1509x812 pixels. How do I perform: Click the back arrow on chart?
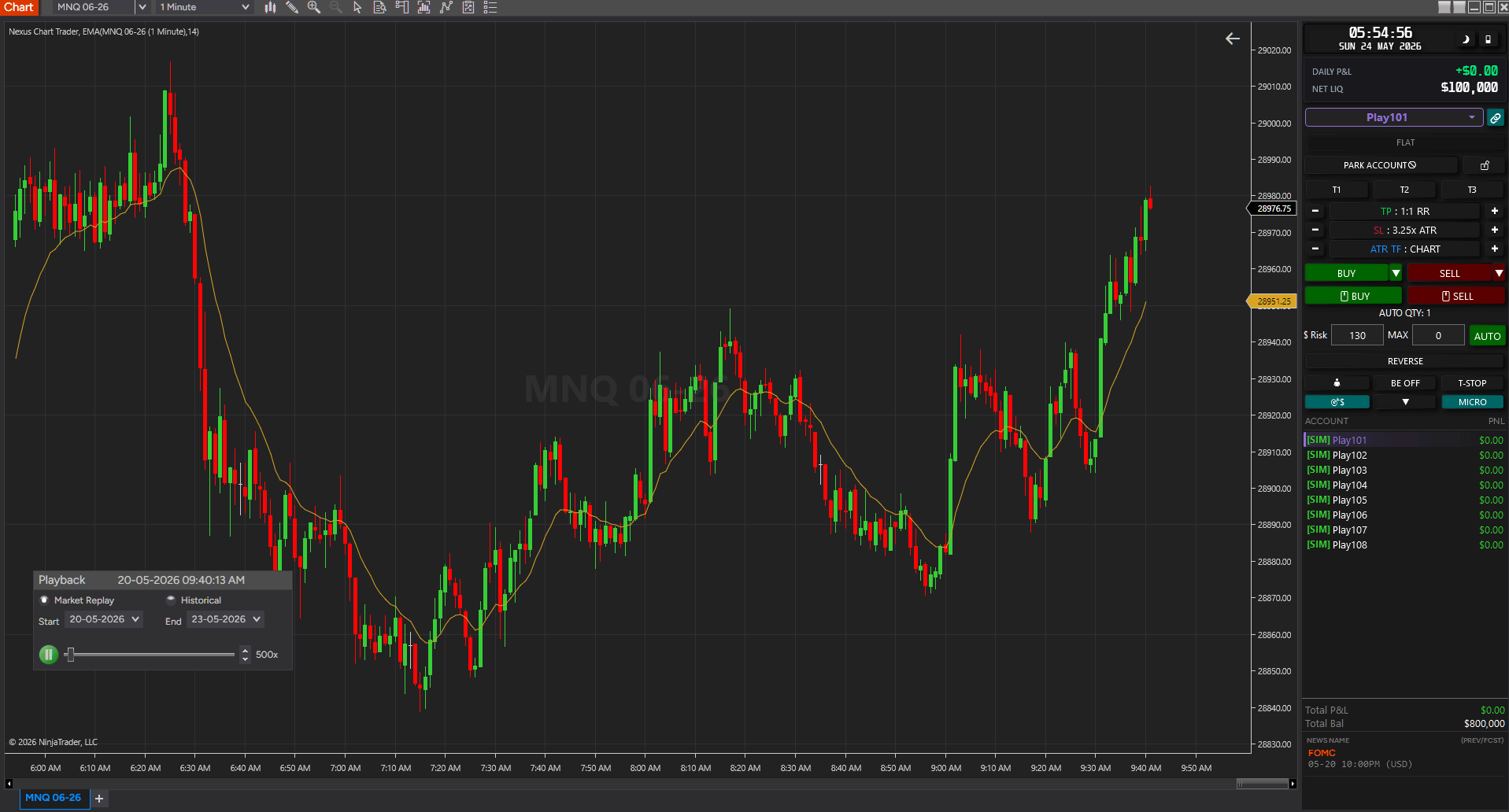1233,39
